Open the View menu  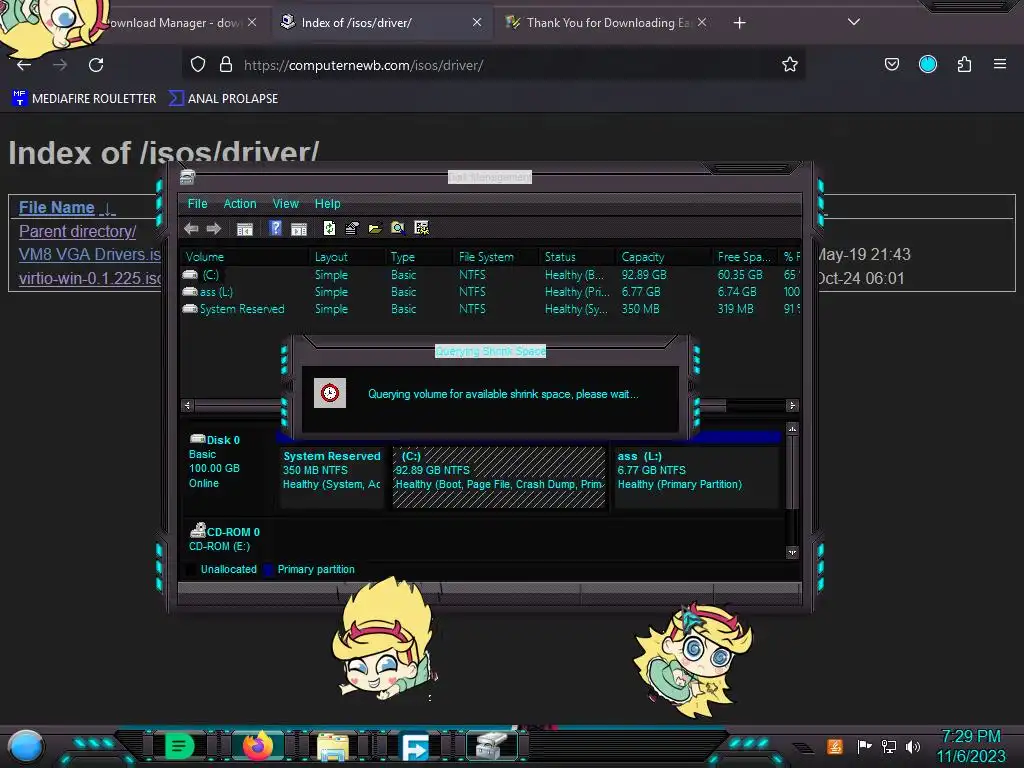tap(285, 204)
